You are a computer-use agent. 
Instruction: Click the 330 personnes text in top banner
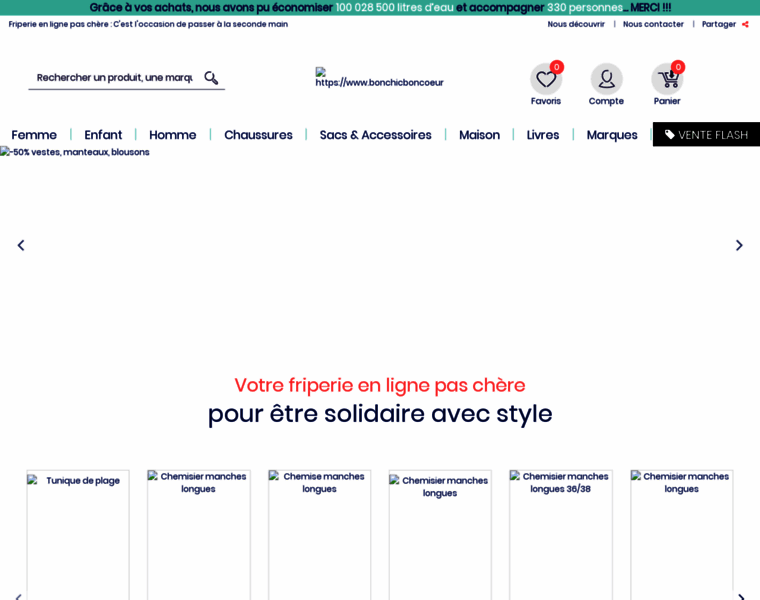pos(585,7)
